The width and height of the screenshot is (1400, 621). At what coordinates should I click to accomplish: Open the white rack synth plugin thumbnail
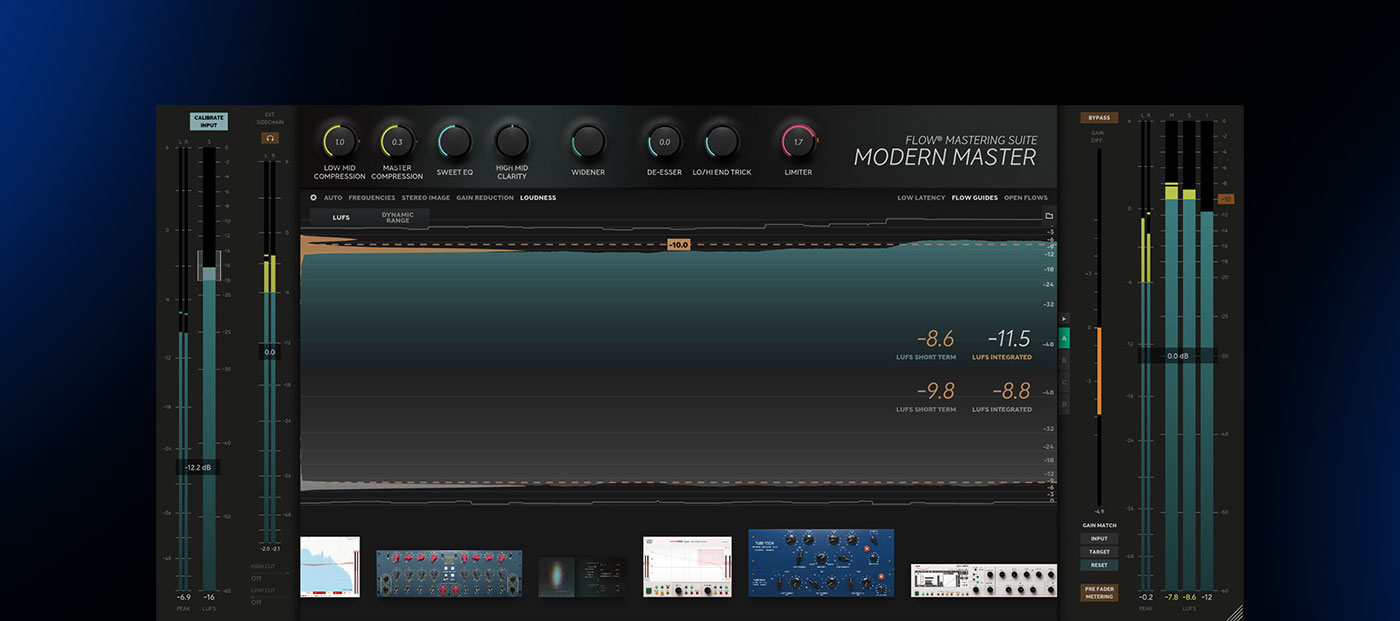pyautogui.click(x=983, y=581)
